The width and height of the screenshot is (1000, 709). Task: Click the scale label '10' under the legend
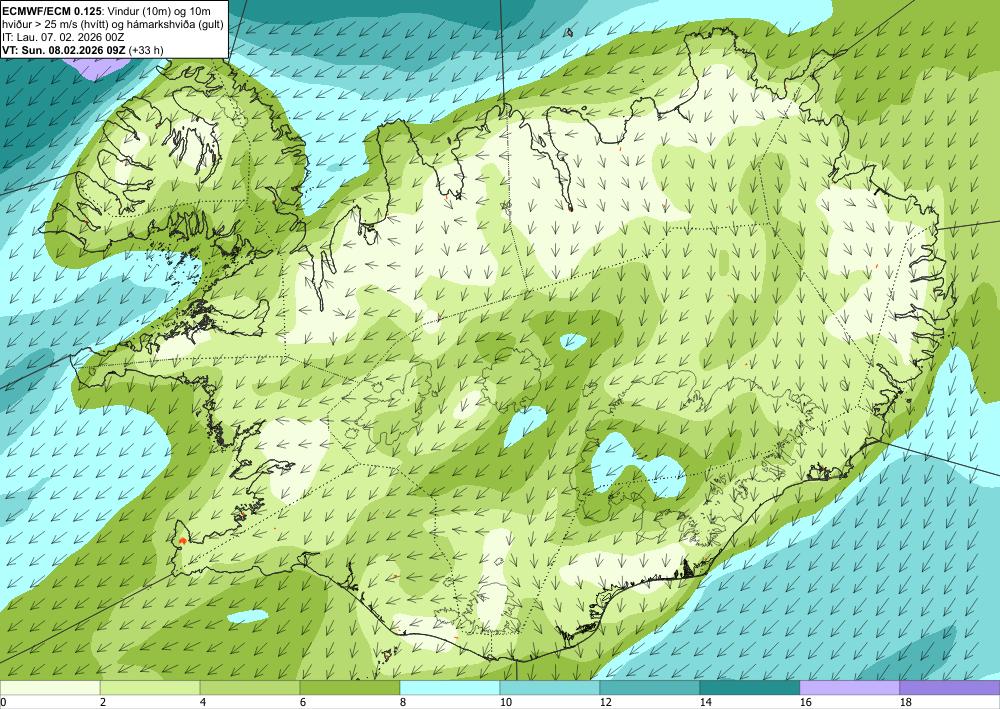[505, 702]
